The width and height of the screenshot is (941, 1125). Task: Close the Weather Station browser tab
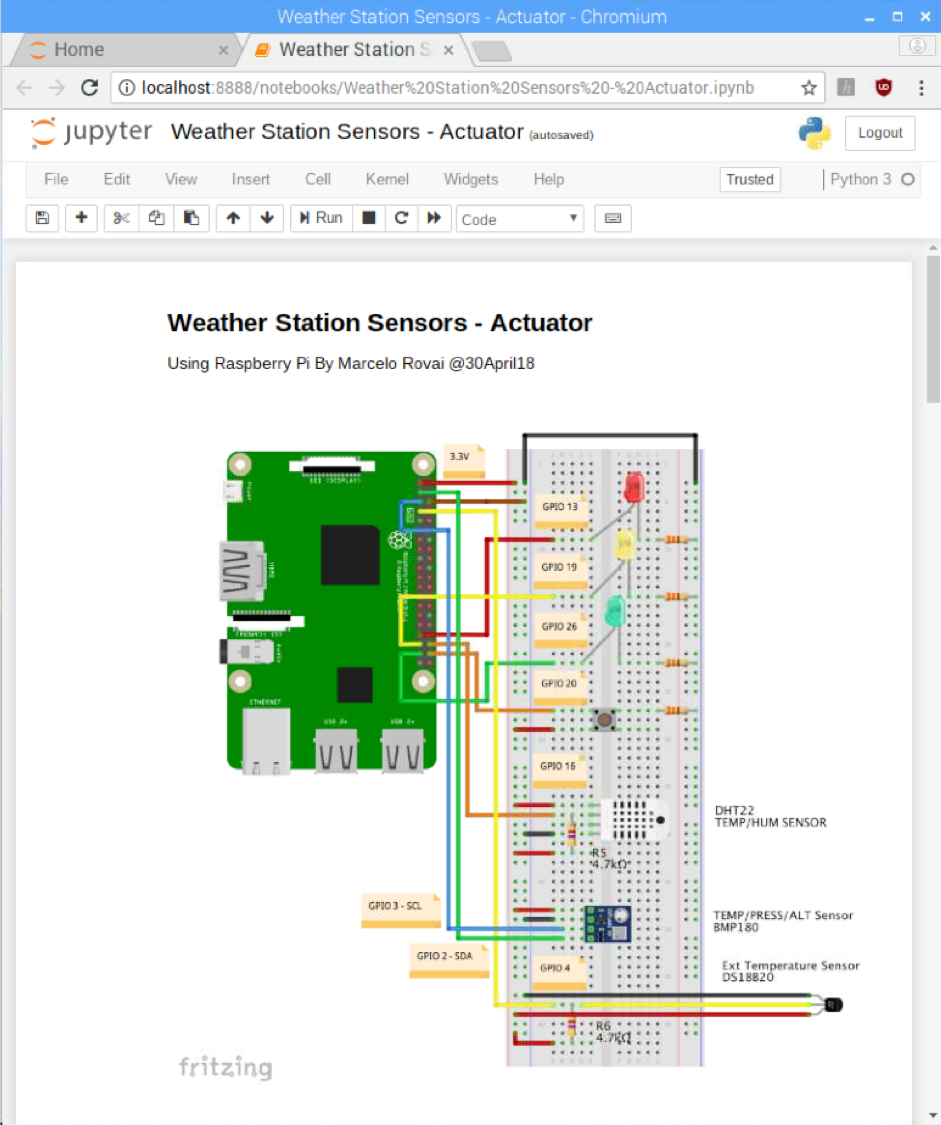coord(448,50)
